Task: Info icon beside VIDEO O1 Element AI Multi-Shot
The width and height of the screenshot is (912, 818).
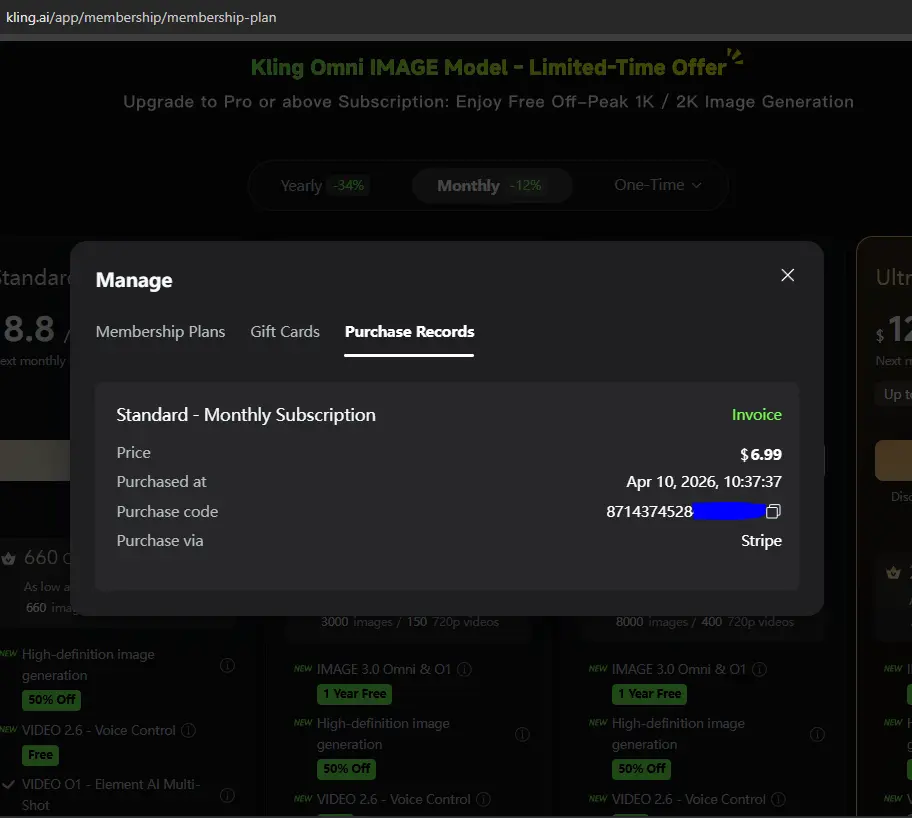Action: click(227, 795)
